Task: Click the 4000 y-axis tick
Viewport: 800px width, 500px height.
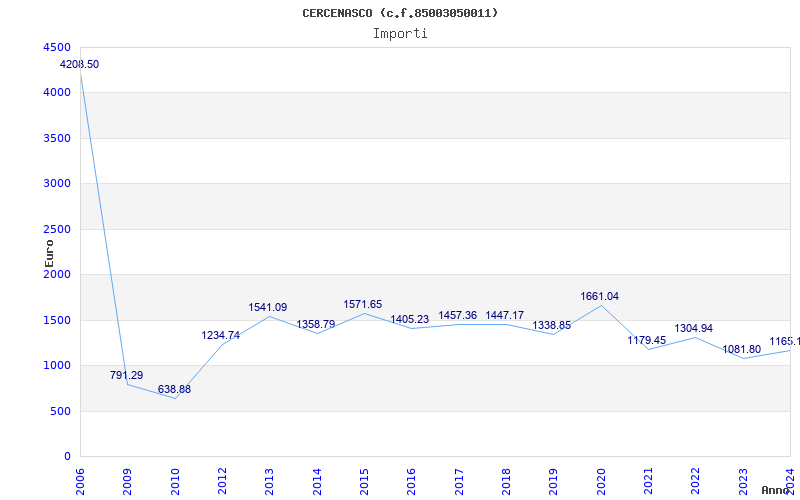Action: (x=57, y=93)
